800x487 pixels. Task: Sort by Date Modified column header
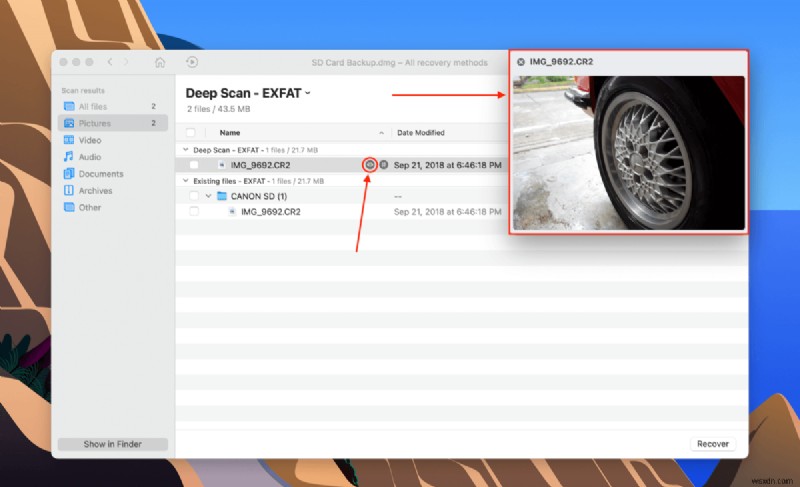pos(421,133)
